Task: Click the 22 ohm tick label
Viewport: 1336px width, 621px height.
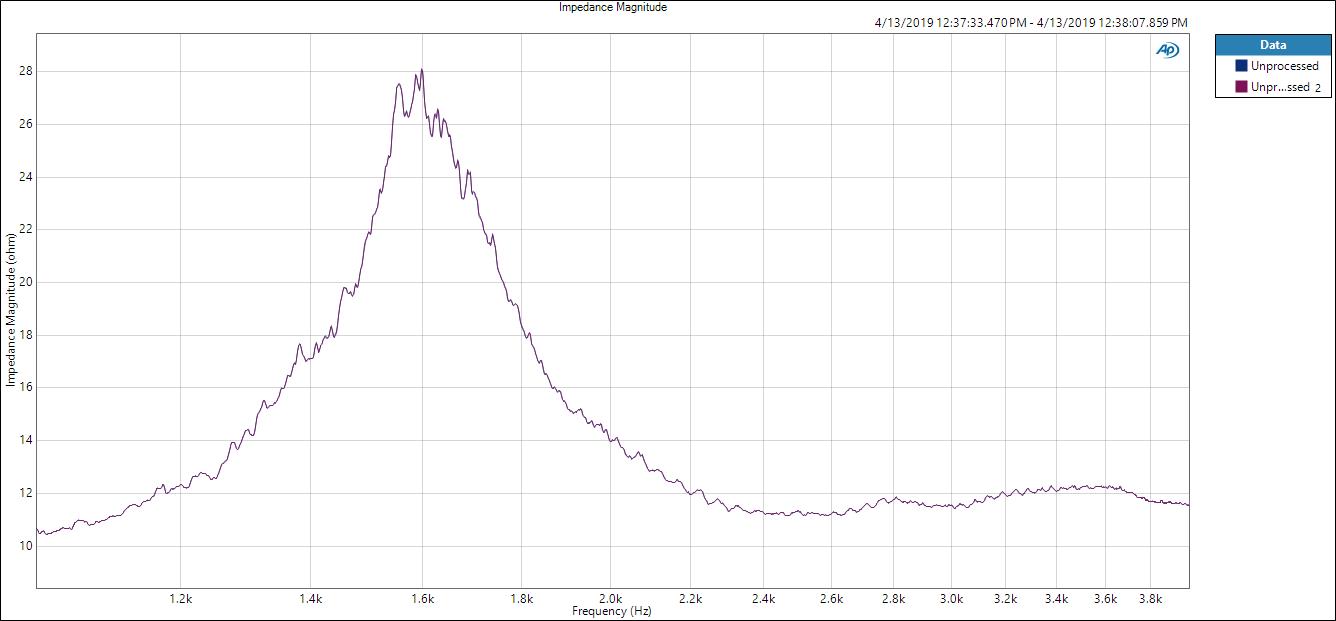Action: [x=26, y=229]
